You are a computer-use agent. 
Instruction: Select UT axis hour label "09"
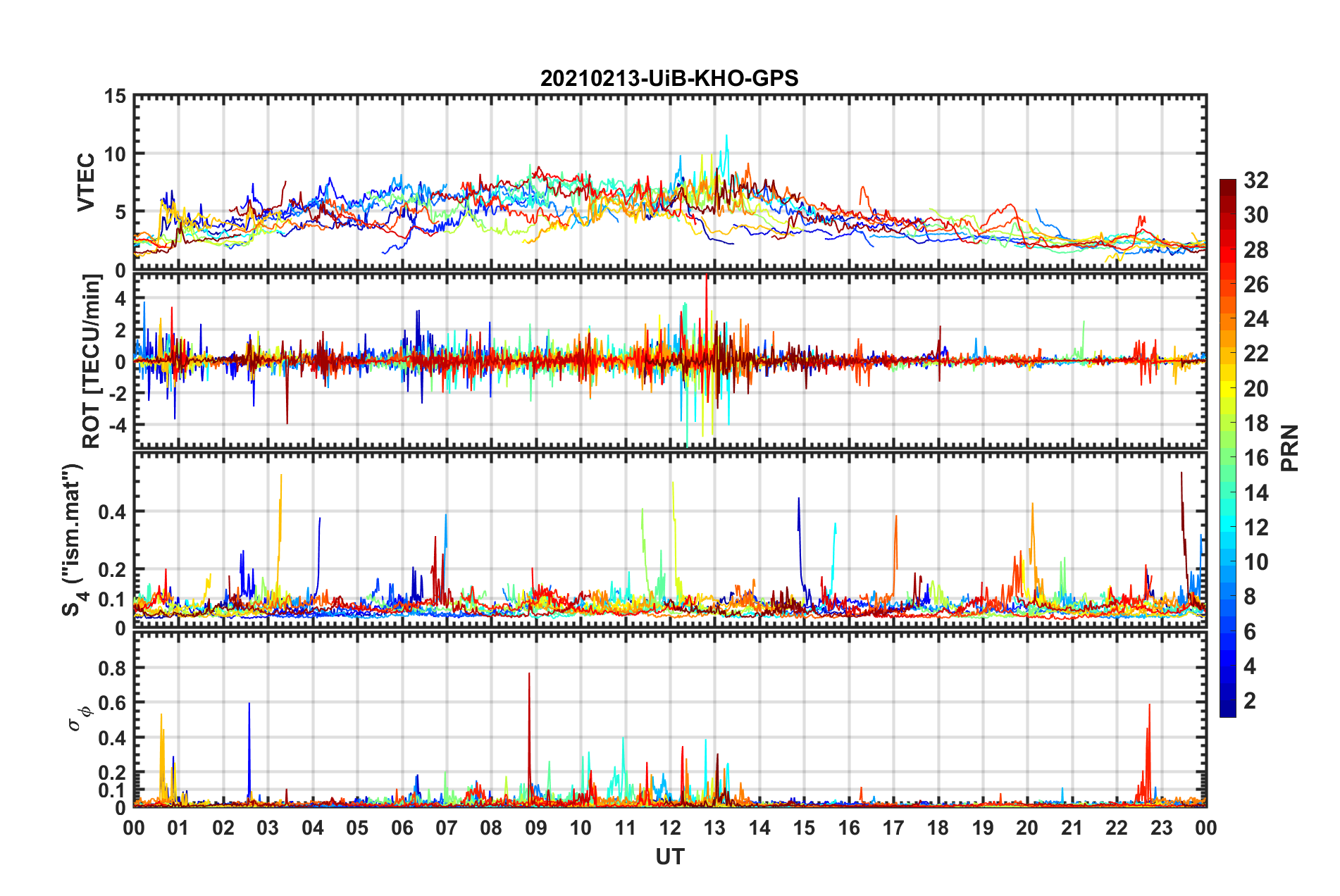point(536,828)
